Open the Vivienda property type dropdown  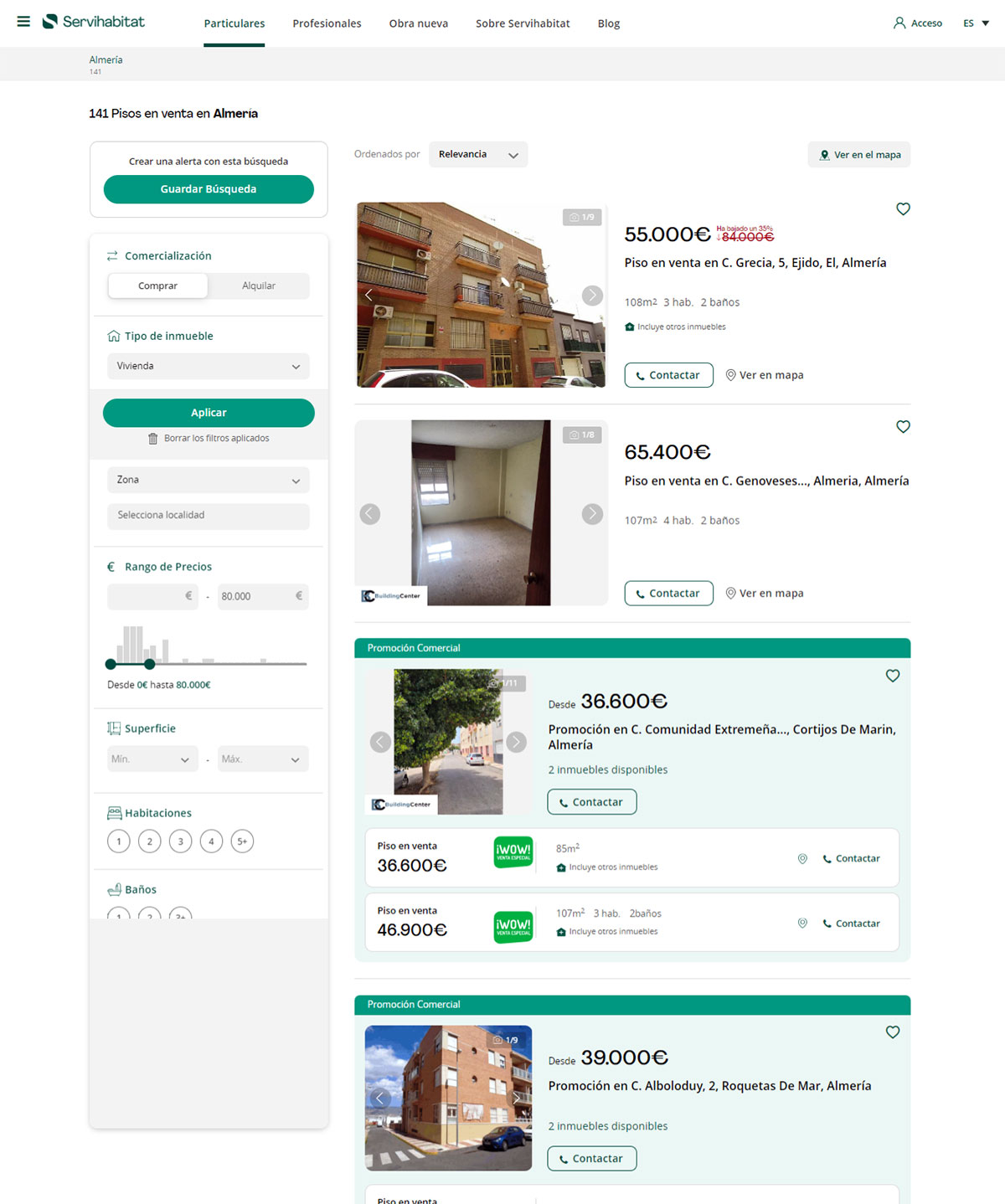pyautogui.click(x=208, y=366)
